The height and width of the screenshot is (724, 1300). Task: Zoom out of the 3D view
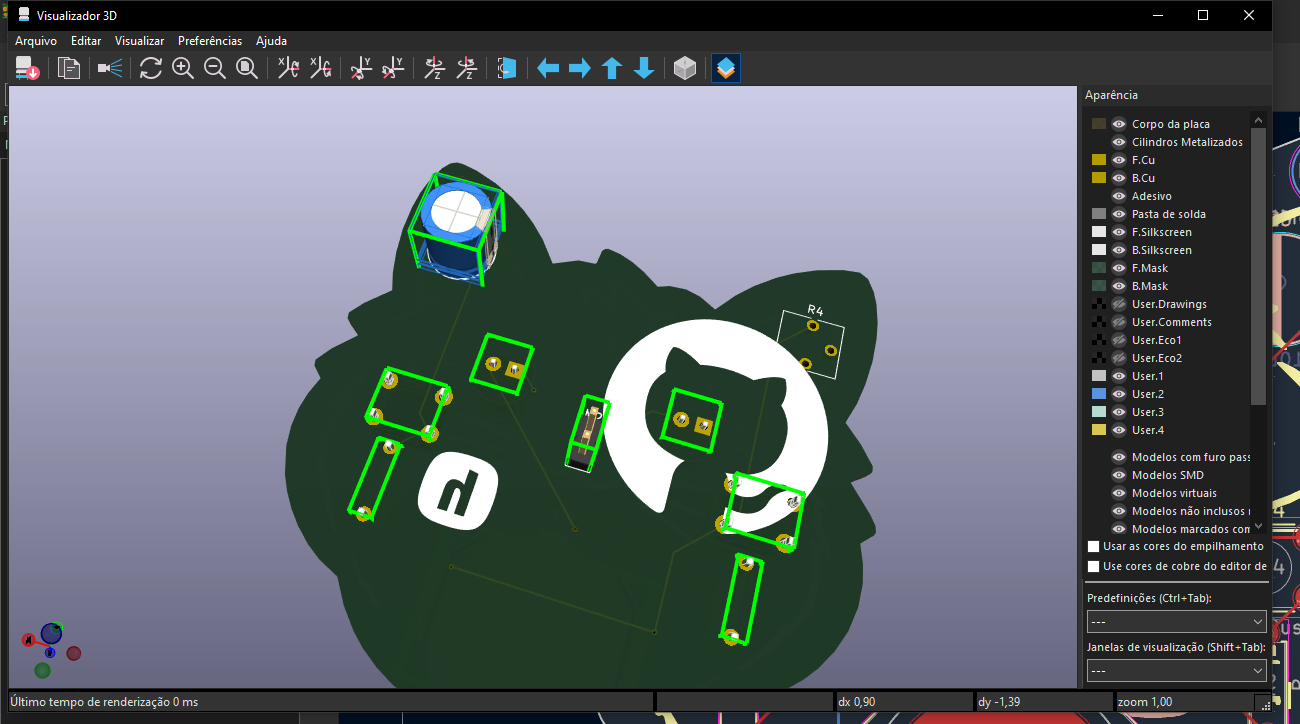pos(215,68)
